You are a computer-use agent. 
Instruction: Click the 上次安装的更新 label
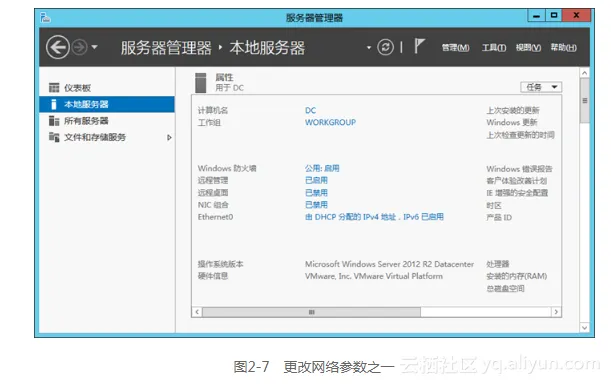coord(513,111)
